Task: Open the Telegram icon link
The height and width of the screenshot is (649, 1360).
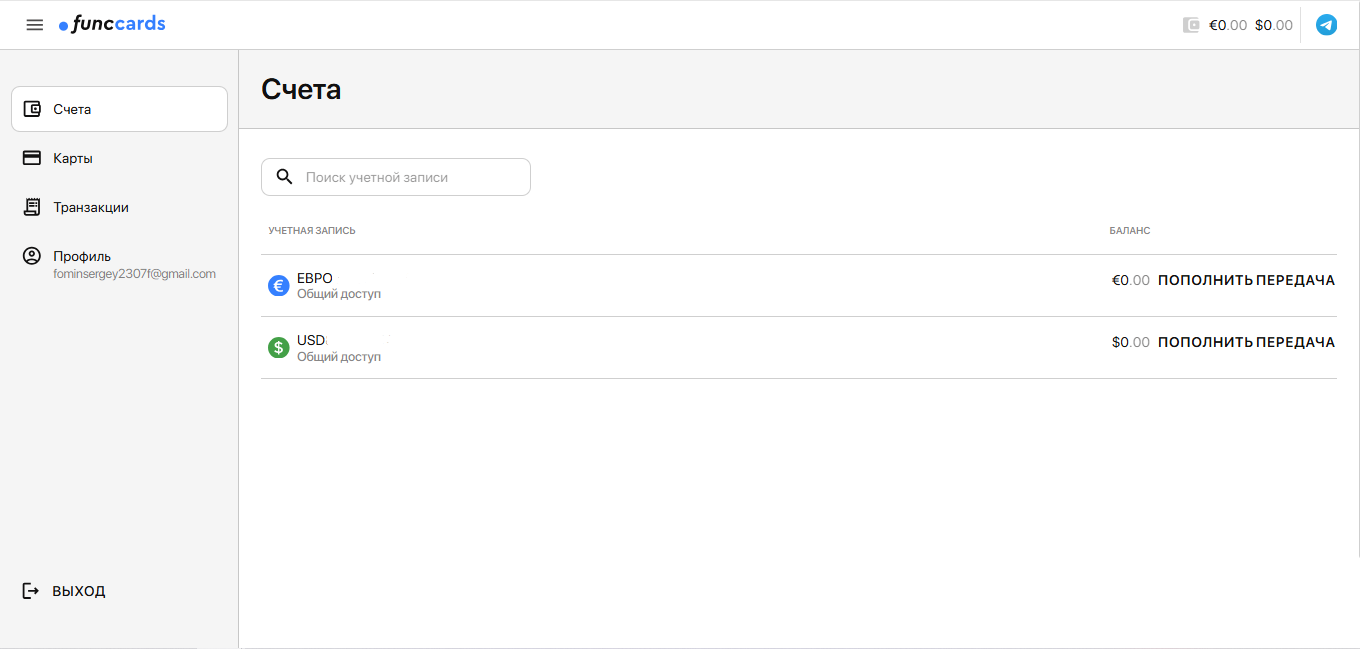Action: [1326, 25]
